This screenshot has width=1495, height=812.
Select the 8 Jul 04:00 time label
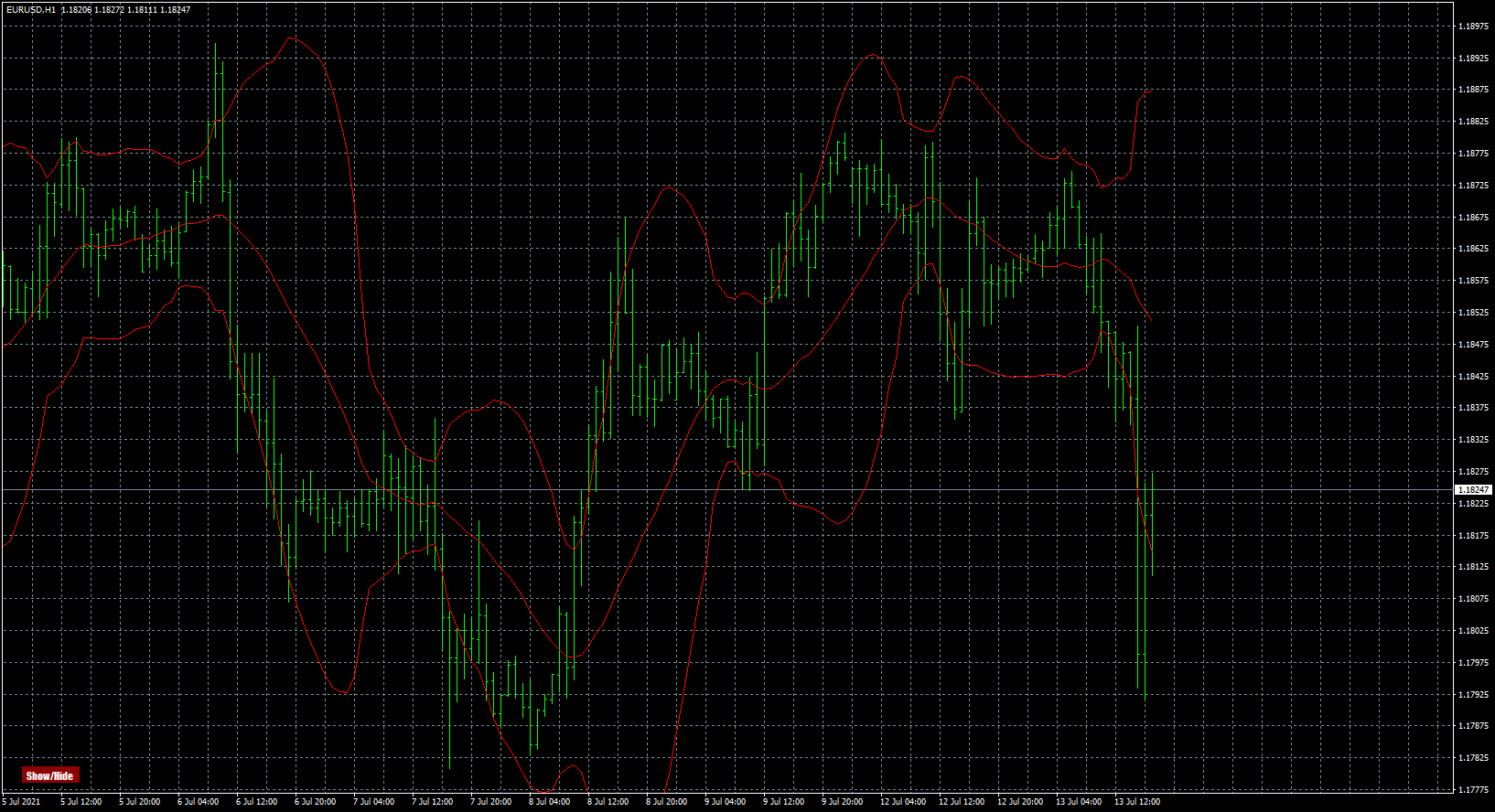(x=549, y=802)
